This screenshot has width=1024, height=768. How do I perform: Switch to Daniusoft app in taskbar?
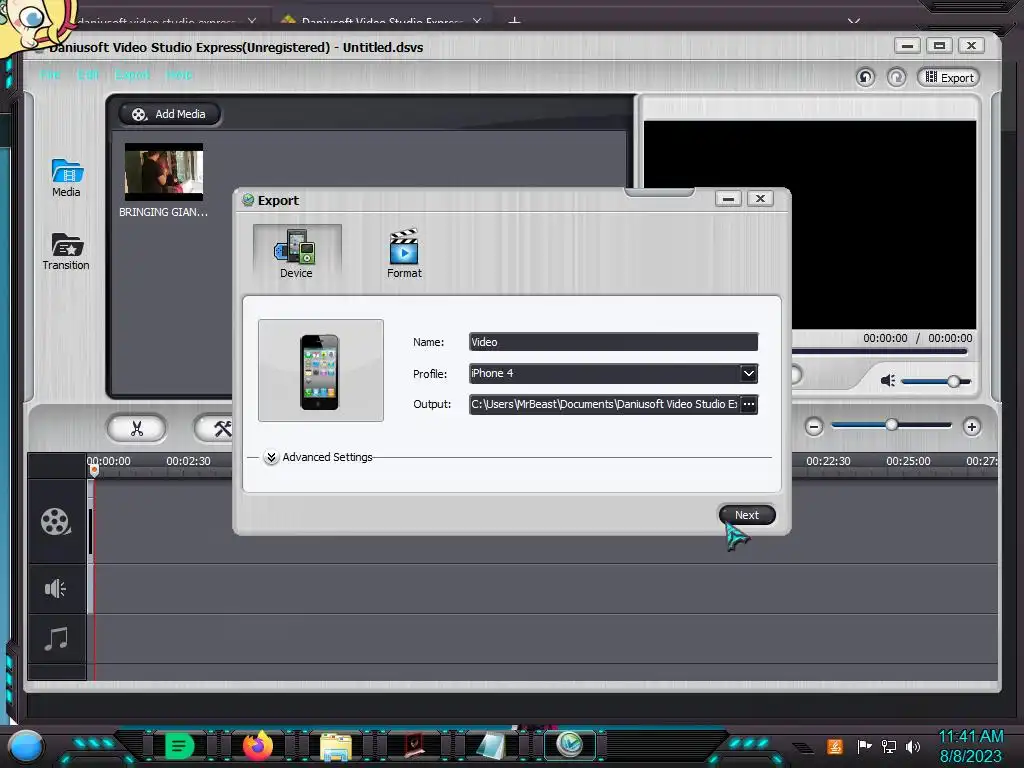570,744
